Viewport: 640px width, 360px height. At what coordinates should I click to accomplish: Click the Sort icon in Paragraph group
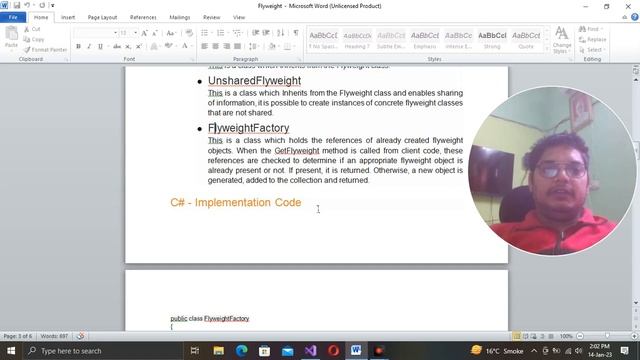[x=280, y=33]
